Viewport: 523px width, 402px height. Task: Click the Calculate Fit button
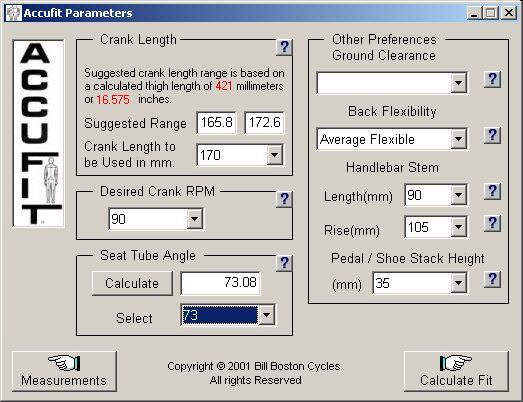coord(456,371)
